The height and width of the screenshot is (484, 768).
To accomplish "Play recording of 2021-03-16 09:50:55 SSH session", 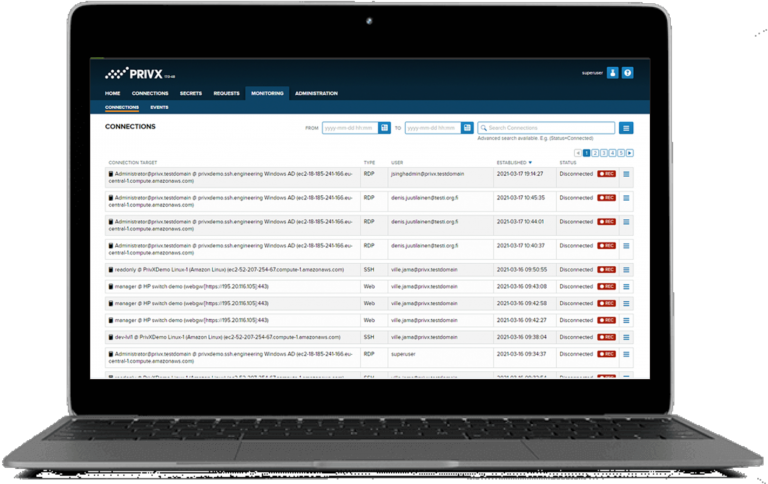I will [606, 269].
